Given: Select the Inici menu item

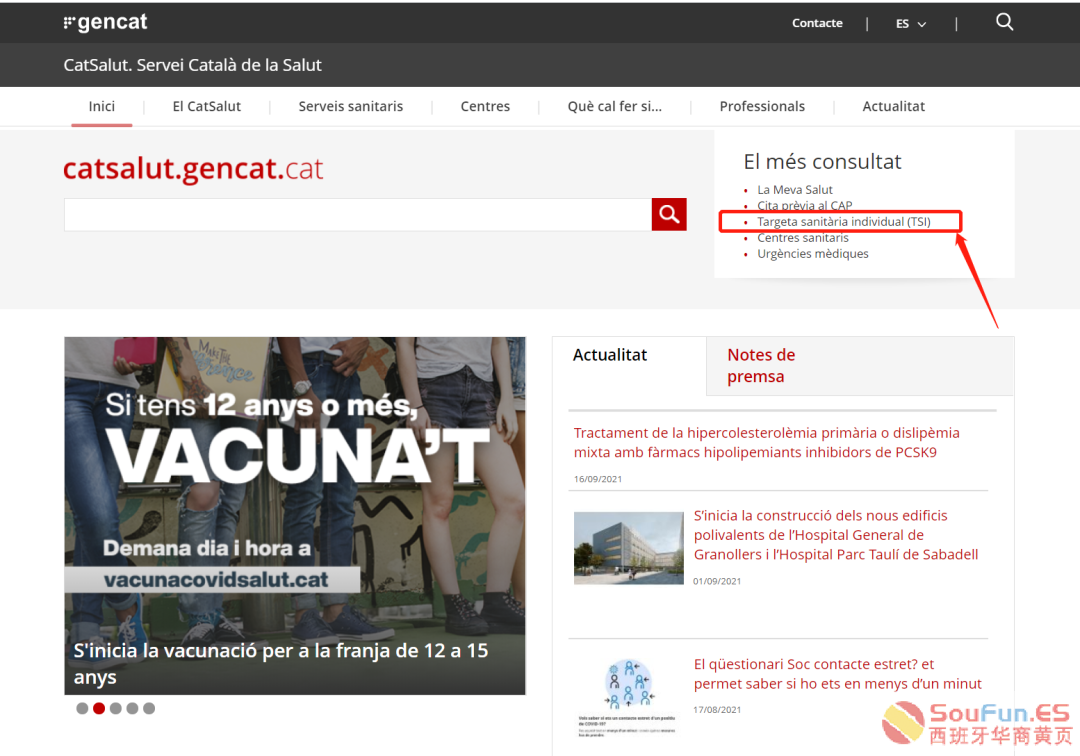Looking at the screenshot, I should tap(101, 106).
